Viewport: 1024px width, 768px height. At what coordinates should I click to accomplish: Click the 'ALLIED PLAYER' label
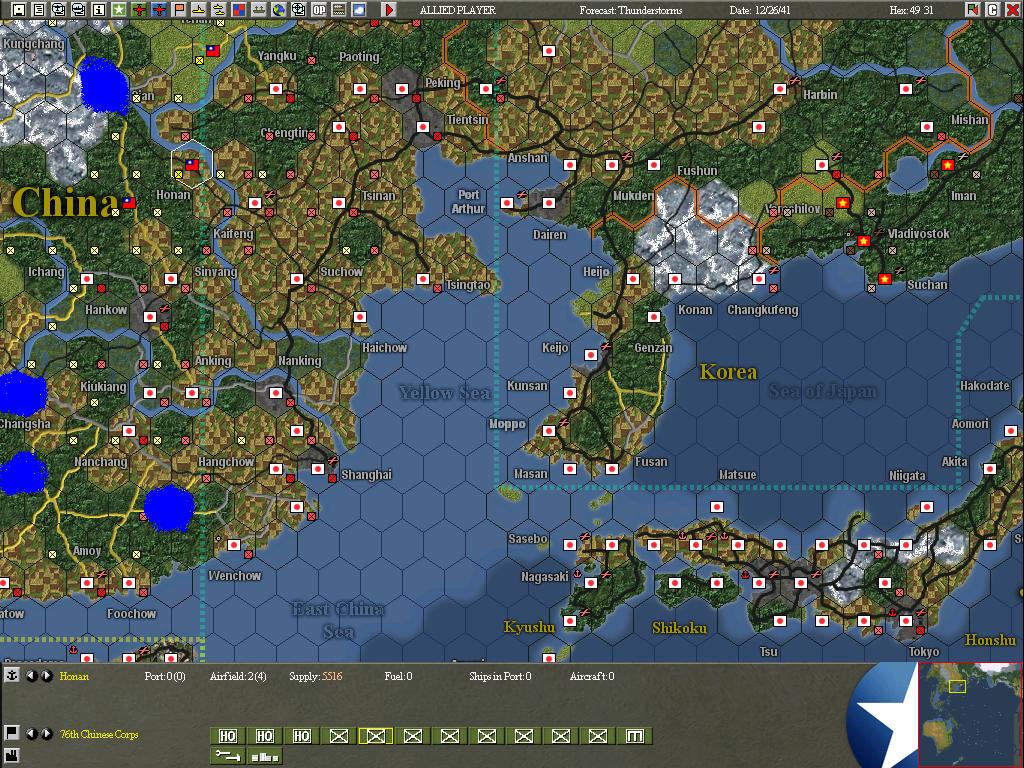point(458,10)
